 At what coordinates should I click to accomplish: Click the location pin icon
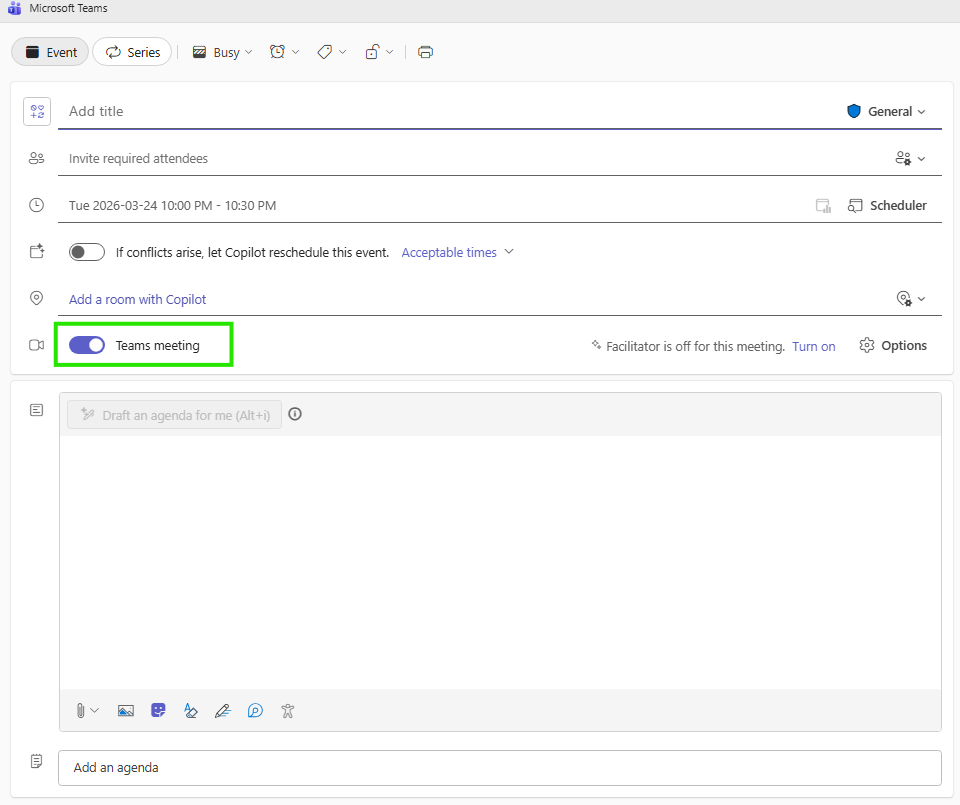[x=37, y=298]
